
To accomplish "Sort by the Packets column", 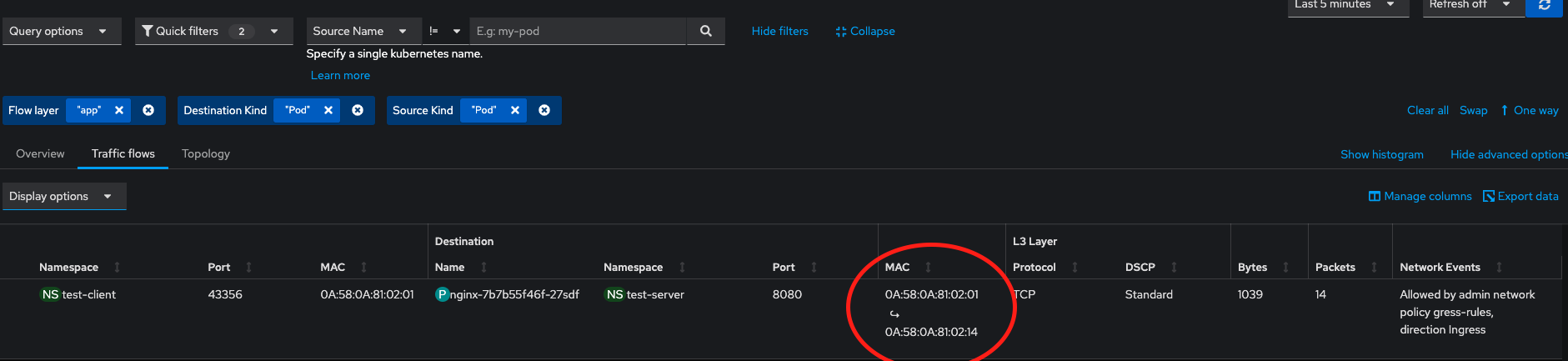I will point(1374,267).
